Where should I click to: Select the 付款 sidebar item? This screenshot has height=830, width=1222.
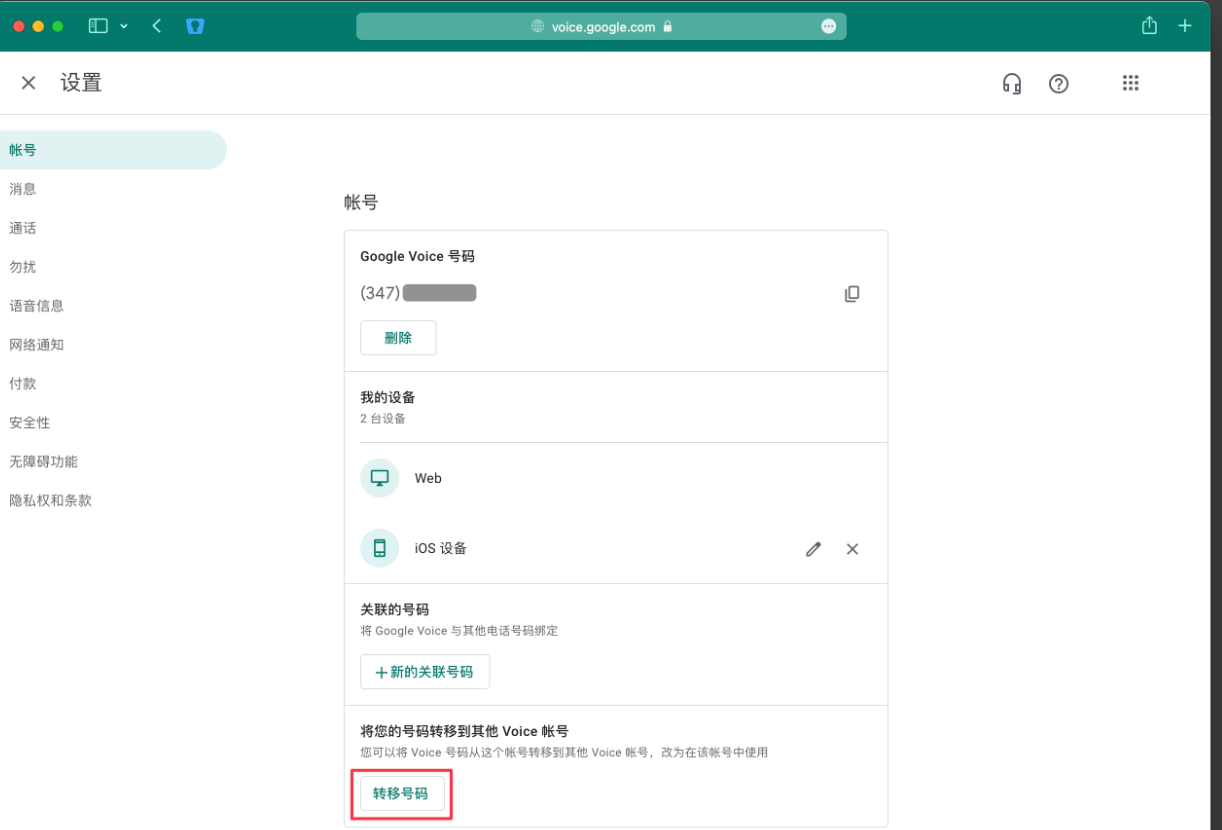[x=113, y=384]
